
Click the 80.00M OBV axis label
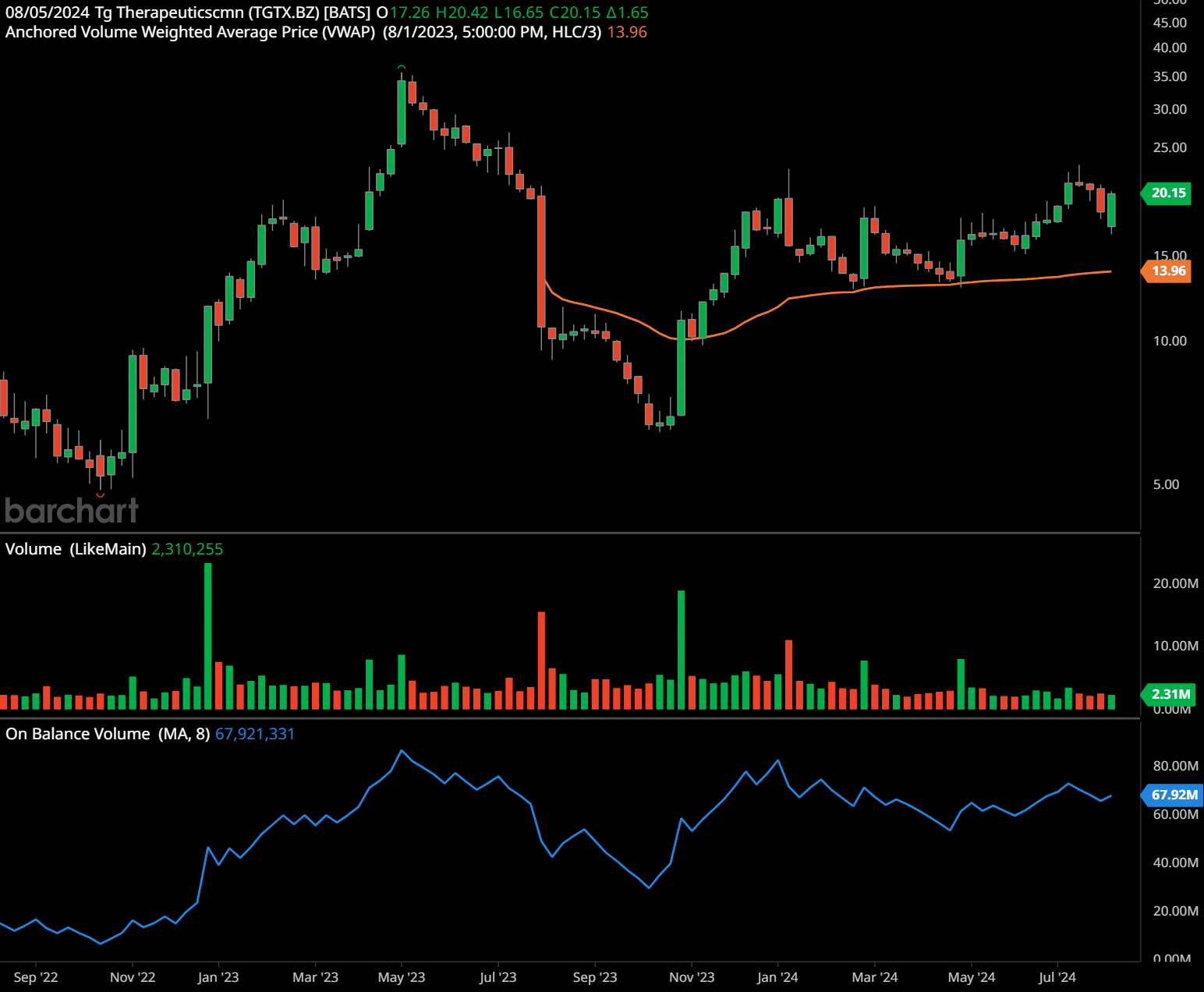pyautogui.click(x=1175, y=766)
